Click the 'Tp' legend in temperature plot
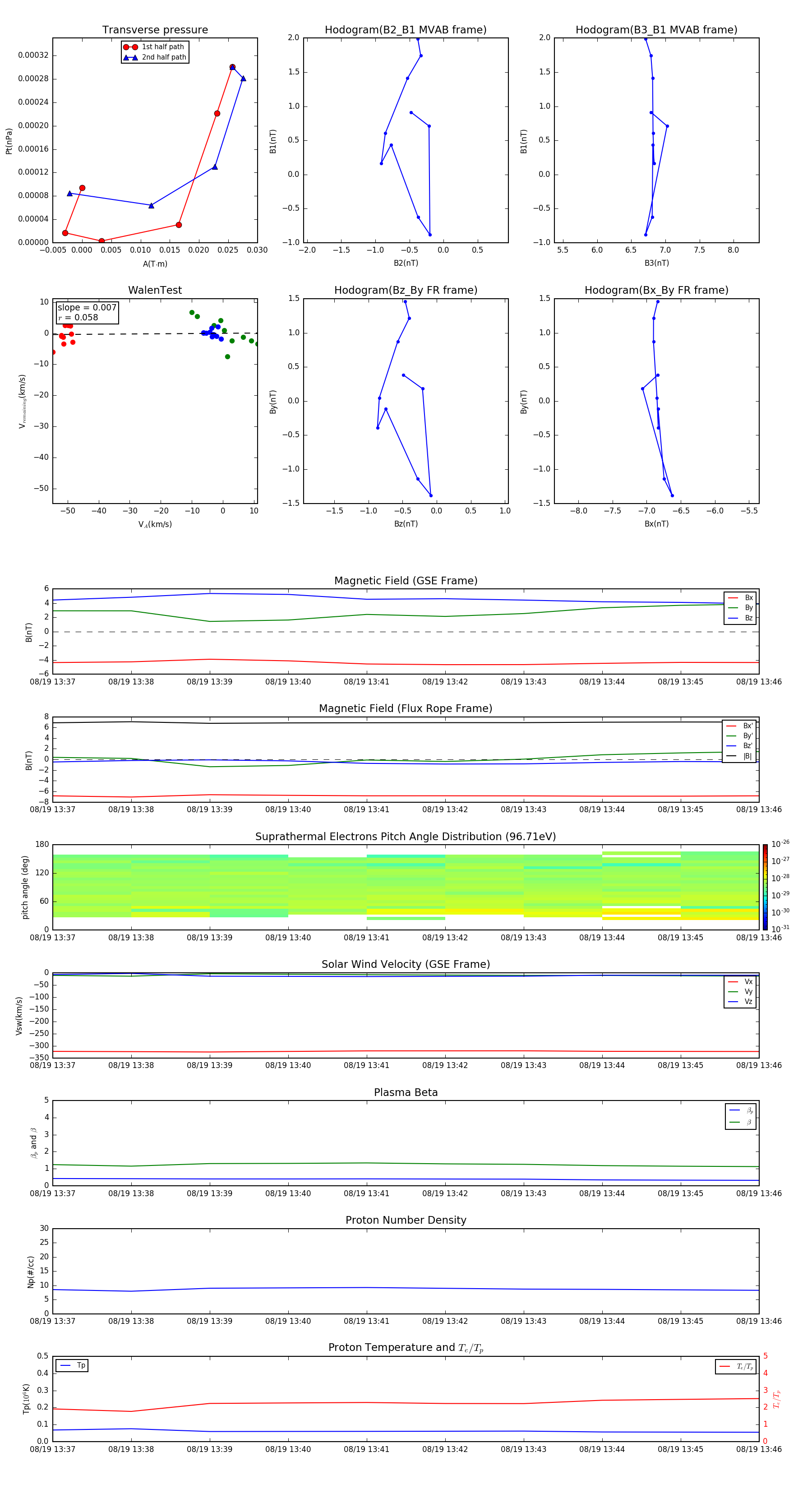This screenshot has width=812, height=1489. [72, 1366]
